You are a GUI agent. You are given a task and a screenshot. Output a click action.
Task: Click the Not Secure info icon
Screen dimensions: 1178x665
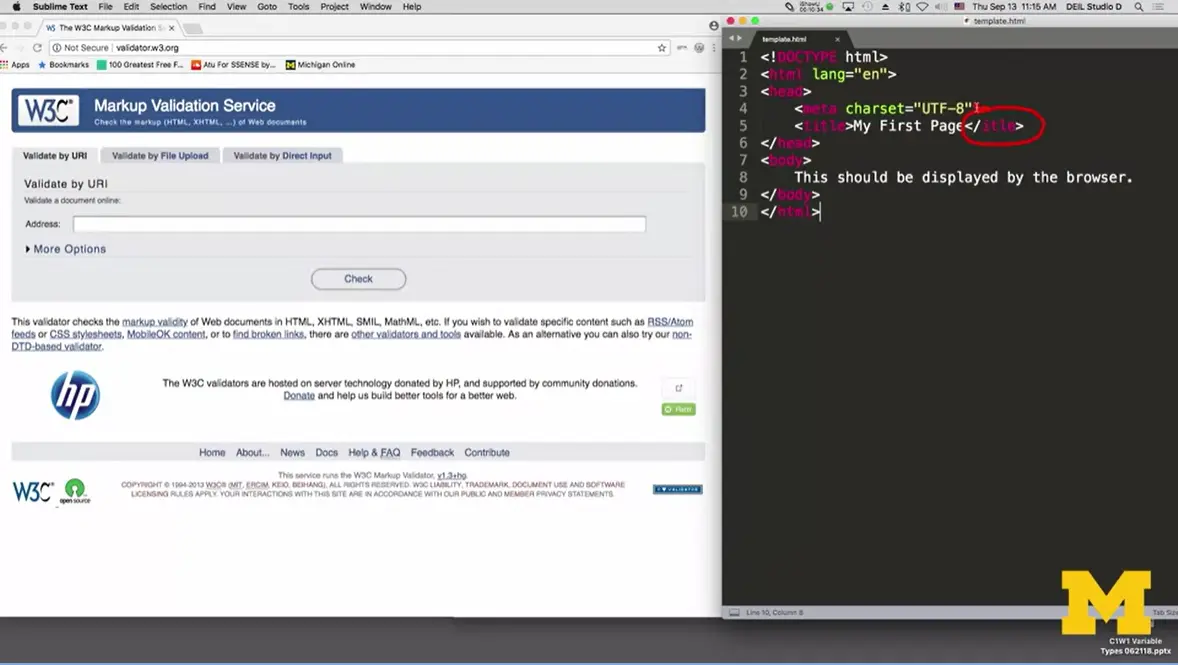click(x=56, y=47)
